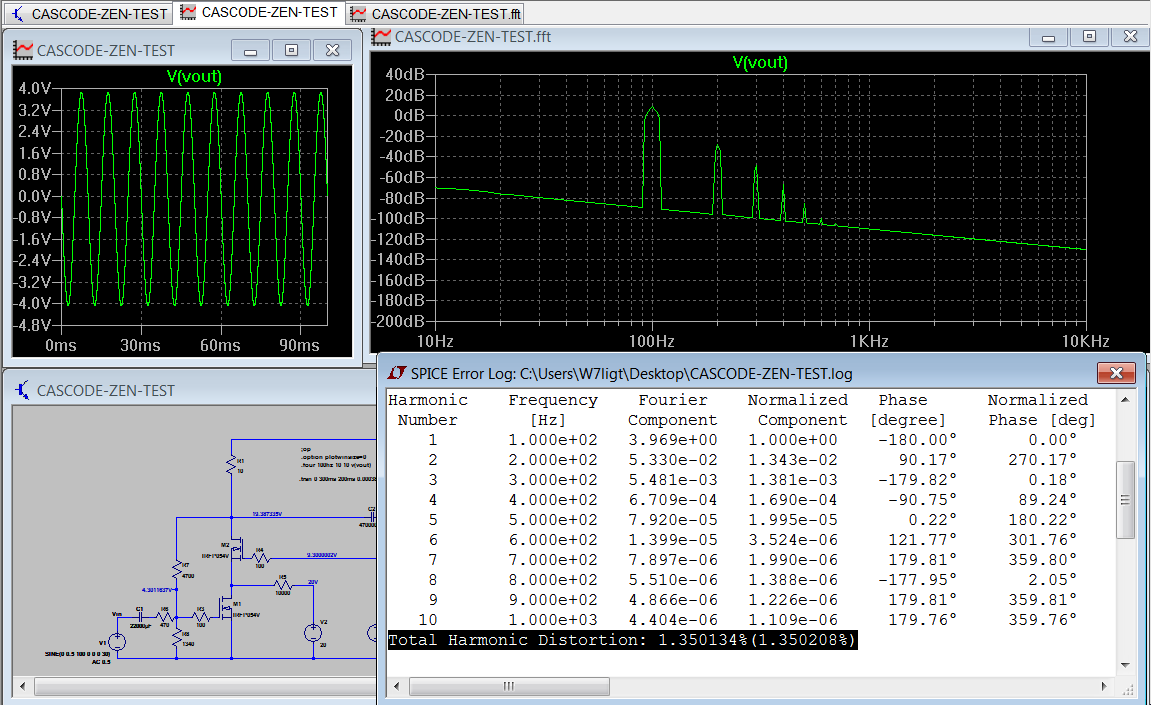Select the V(vout) trace label in FFT window
The height and width of the screenshot is (705, 1151).
(x=760, y=62)
